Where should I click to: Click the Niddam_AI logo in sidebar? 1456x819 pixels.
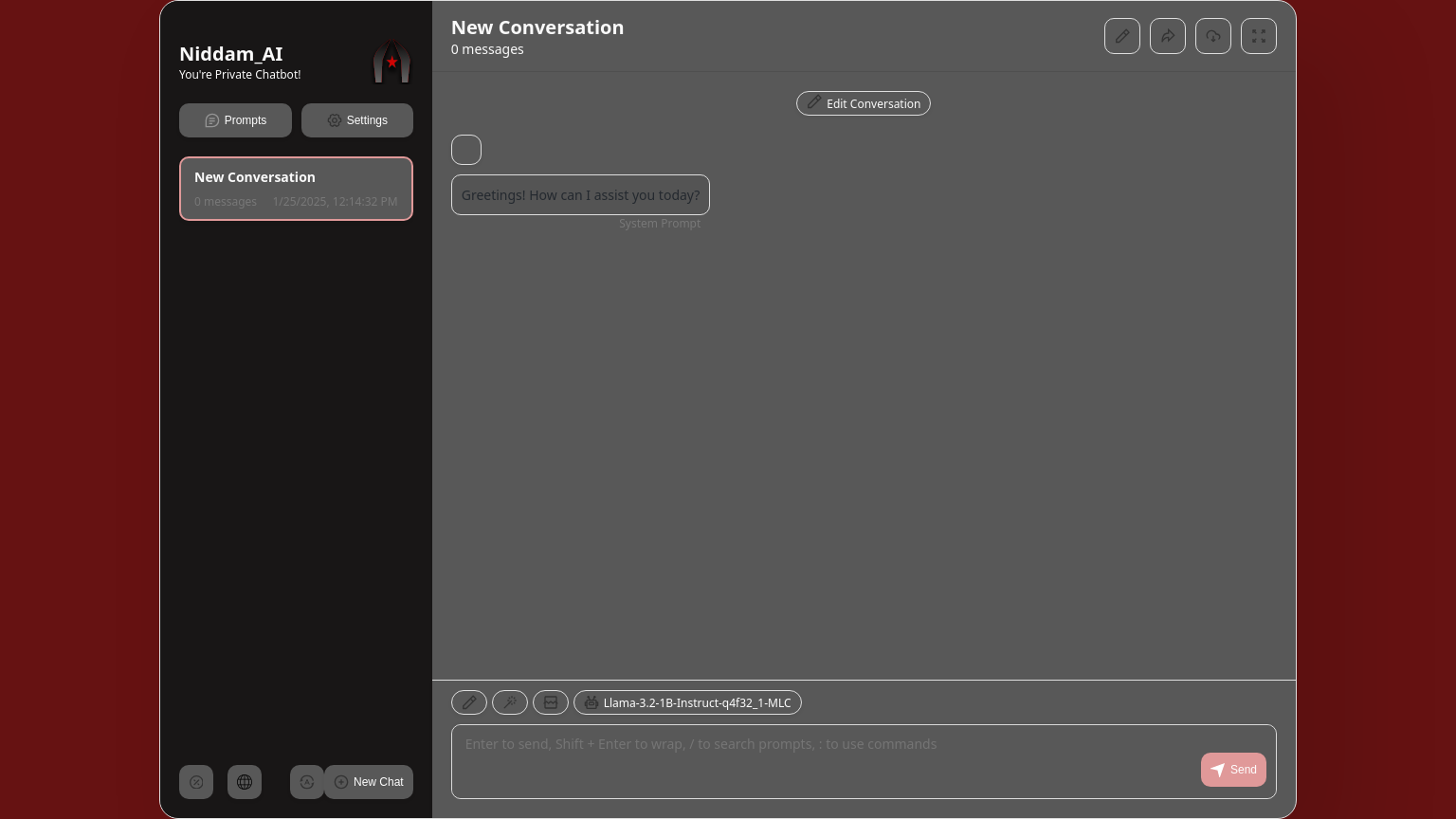(x=391, y=63)
